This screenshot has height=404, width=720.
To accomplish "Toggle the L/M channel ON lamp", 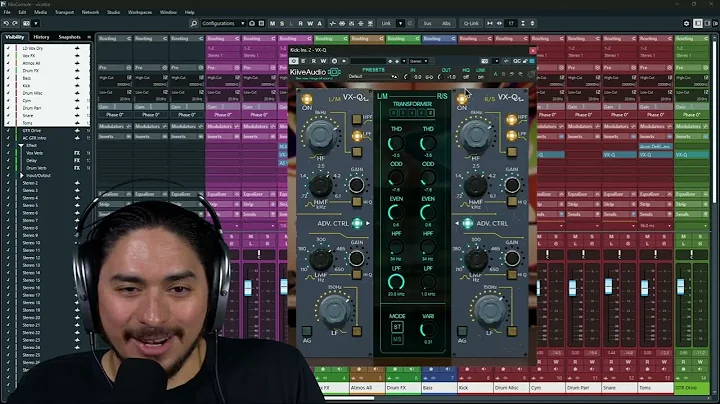I will point(307,100).
